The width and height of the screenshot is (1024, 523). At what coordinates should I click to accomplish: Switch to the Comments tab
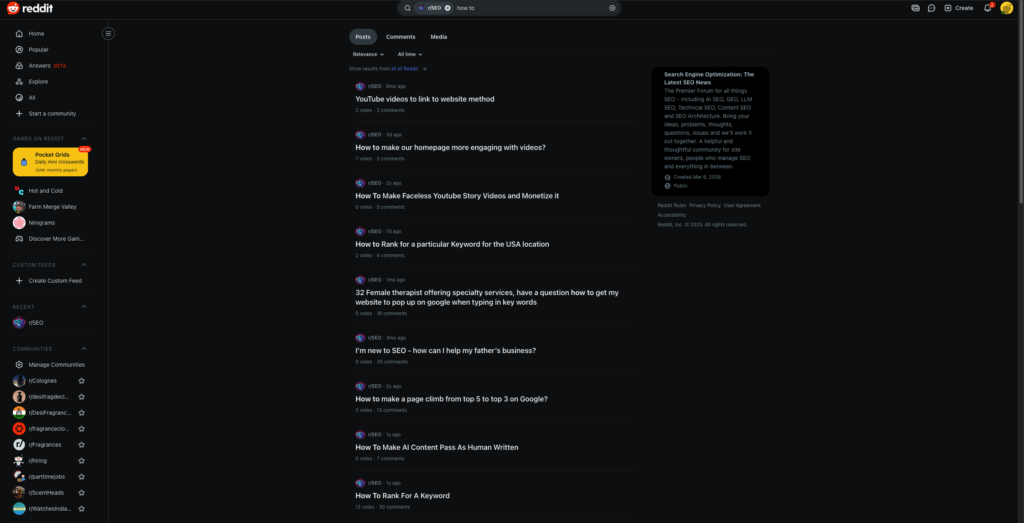point(400,37)
